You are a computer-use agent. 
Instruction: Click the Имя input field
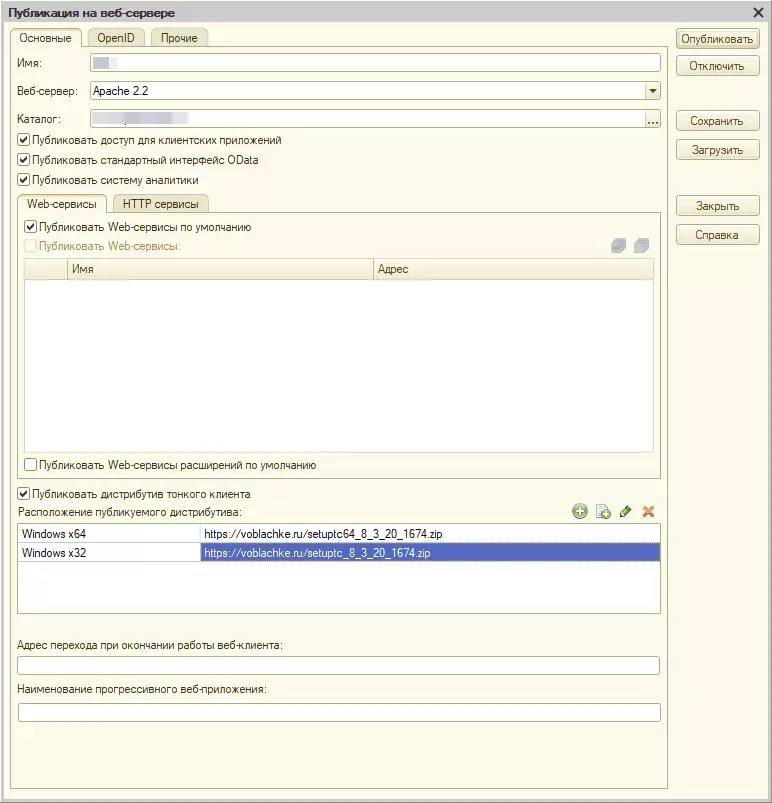tap(375, 63)
